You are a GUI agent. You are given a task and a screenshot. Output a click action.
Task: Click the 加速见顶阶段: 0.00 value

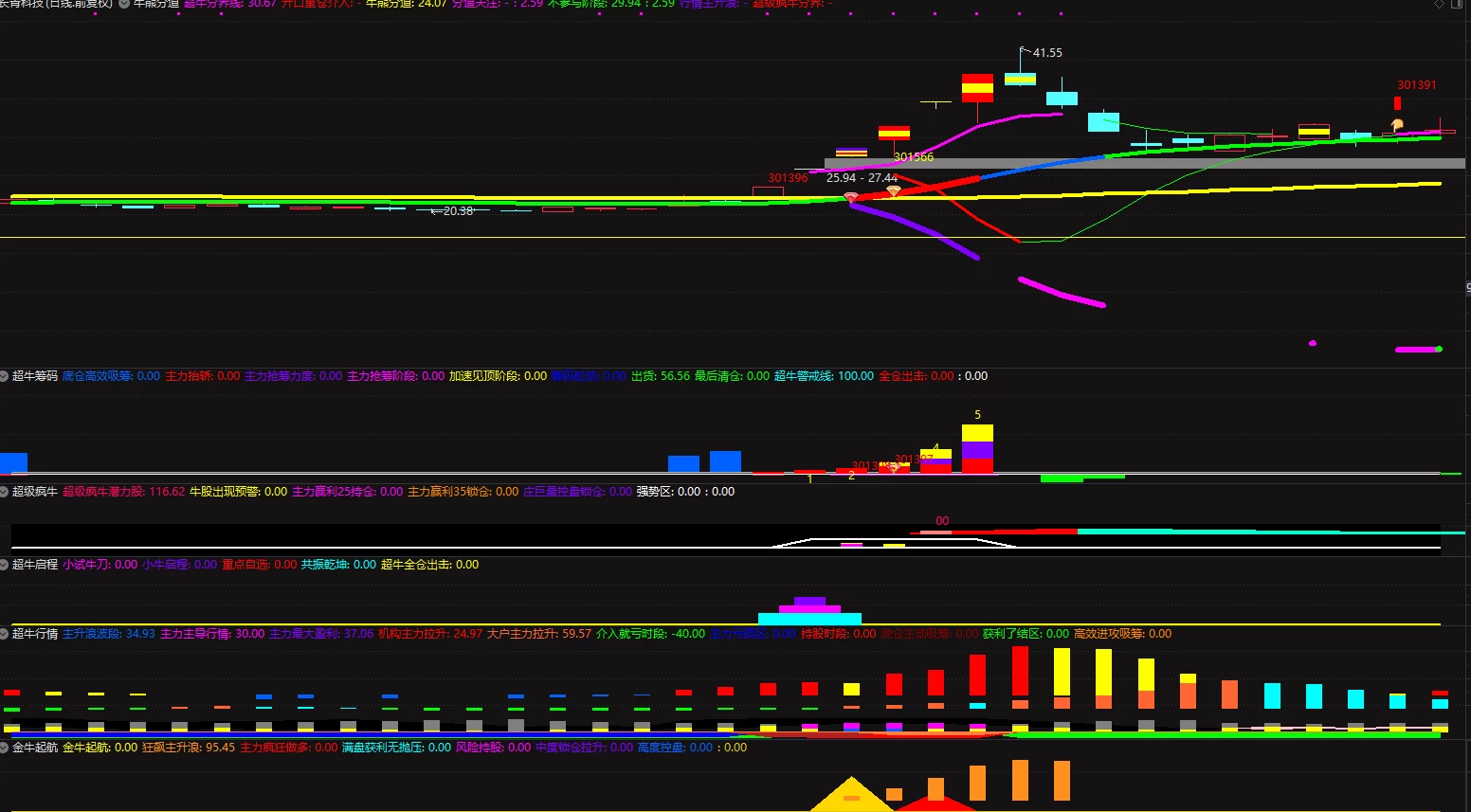pyautogui.click(x=498, y=376)
